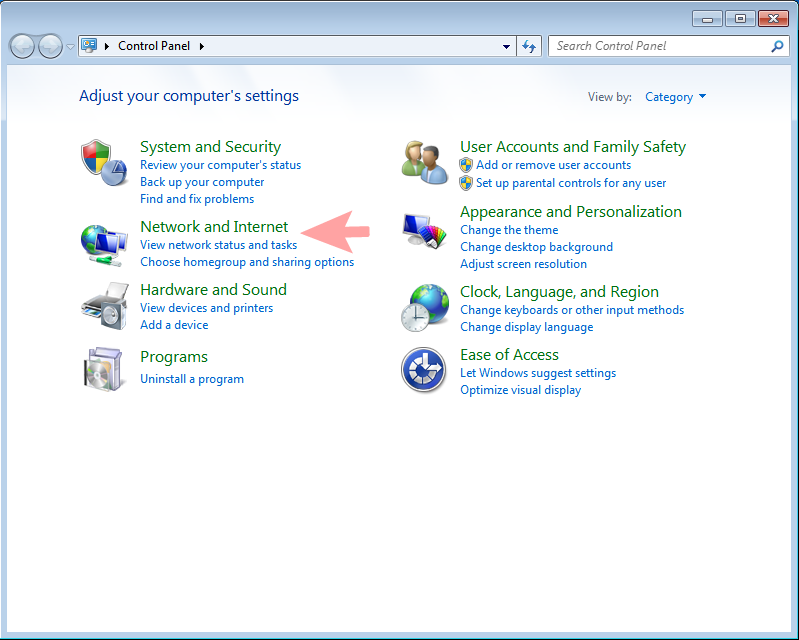Image resolution: width=799 pixels, height=640 pixels.
Task: Open the User Accounts people icon
Action: click(424, 163)
